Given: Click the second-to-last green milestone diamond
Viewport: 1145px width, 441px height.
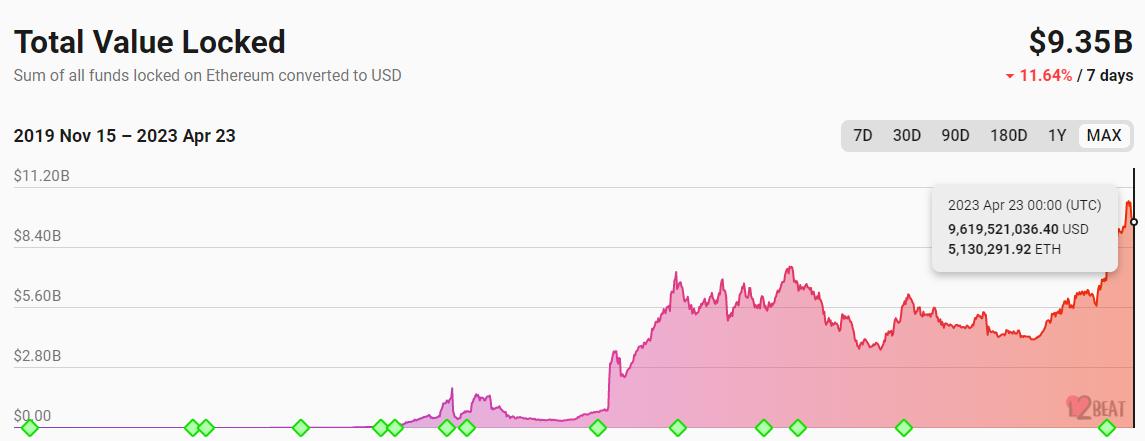Looking at the screenshot, I should (x=904, y=428).
